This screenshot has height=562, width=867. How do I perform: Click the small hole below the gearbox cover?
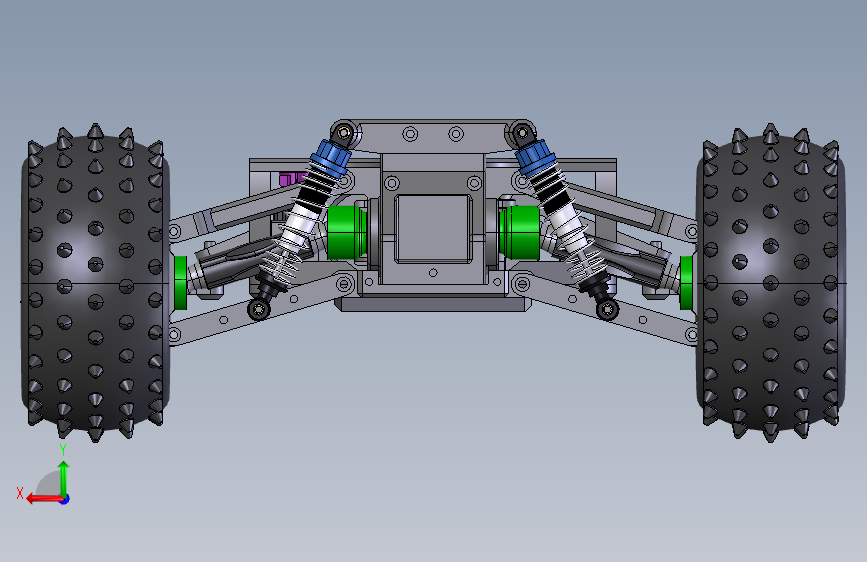click(x=433, y=273)
